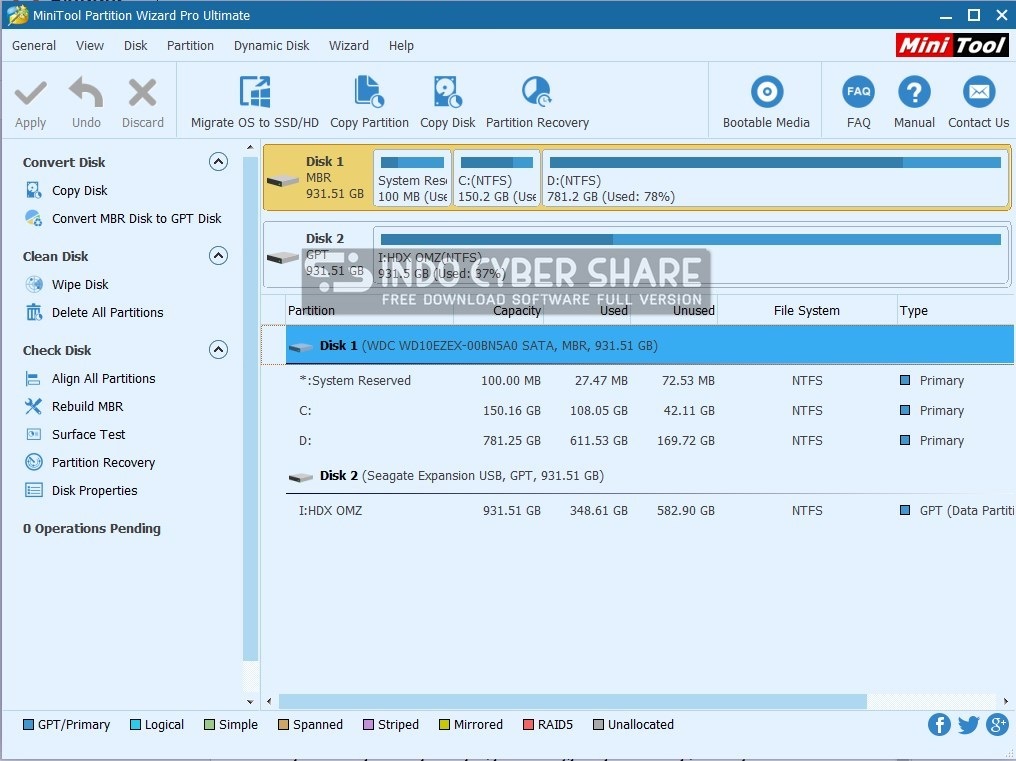Discard pending changes with the X icon
The height and width of the screenshot is (761, 1016).
[x=143, y=104]
